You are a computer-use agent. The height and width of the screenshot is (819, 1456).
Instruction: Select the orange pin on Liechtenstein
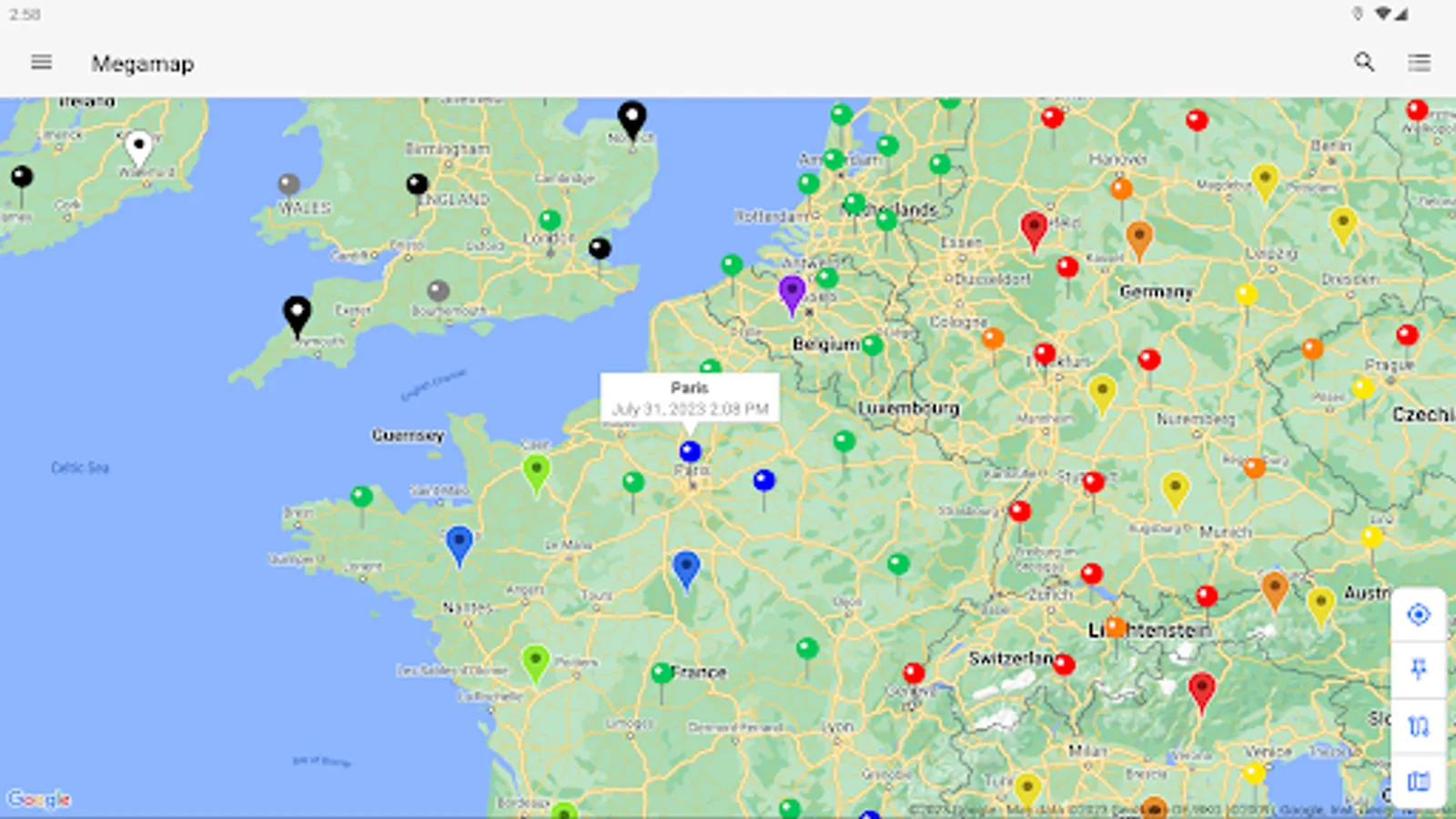point(1116,626)
